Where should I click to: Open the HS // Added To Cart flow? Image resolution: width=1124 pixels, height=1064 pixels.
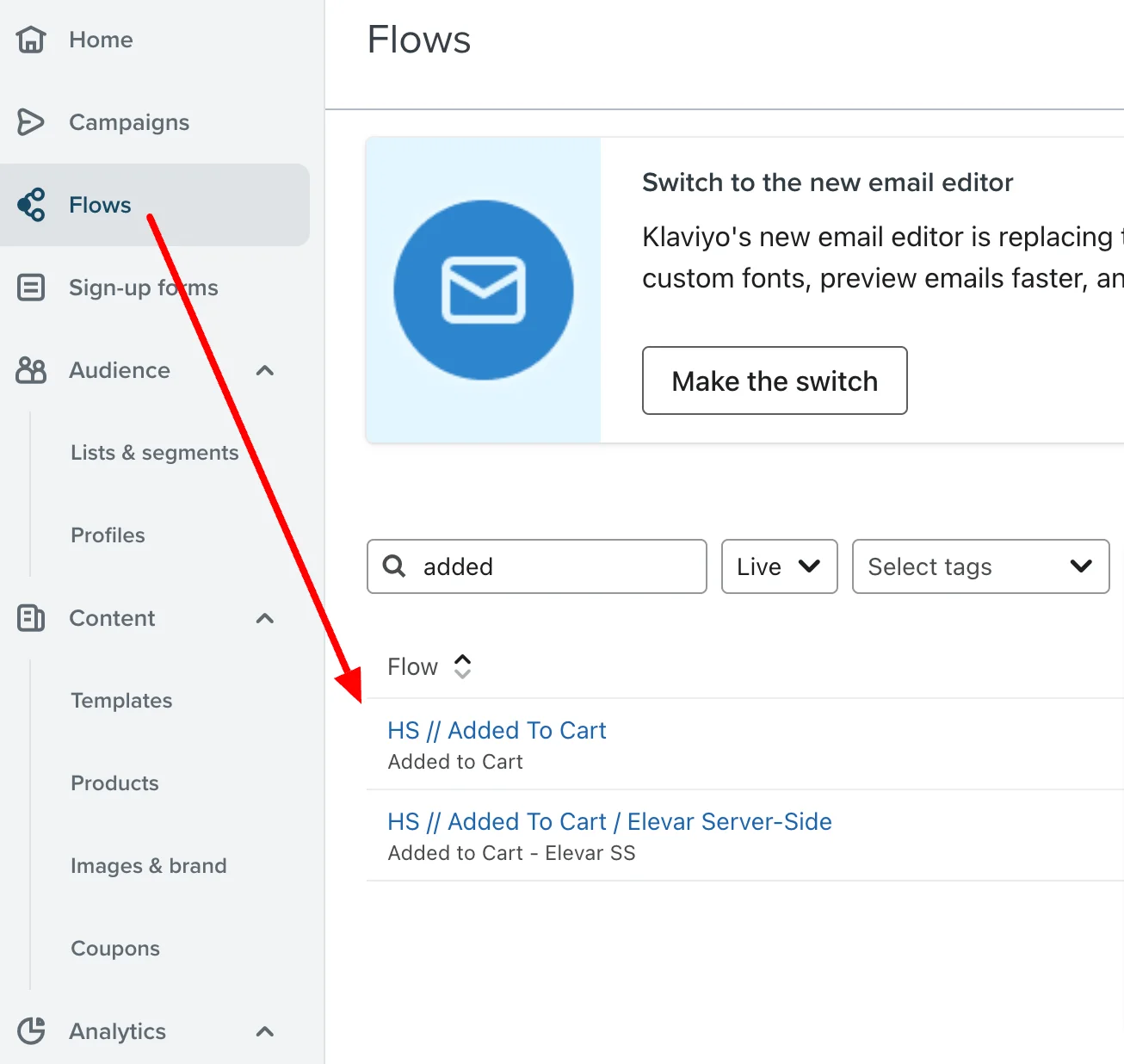(497, 730)
